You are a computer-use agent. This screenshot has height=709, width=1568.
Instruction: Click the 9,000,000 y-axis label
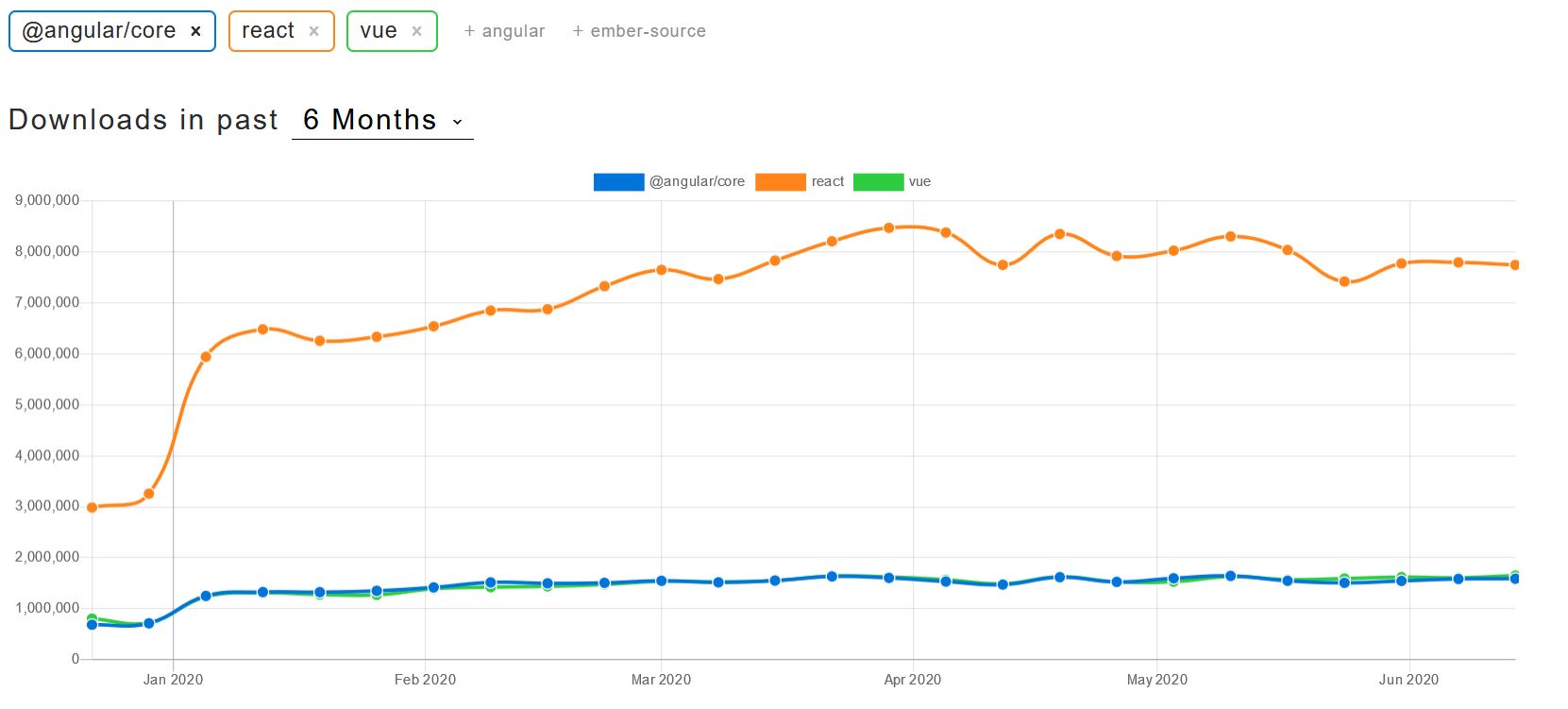tap(47, 200)
